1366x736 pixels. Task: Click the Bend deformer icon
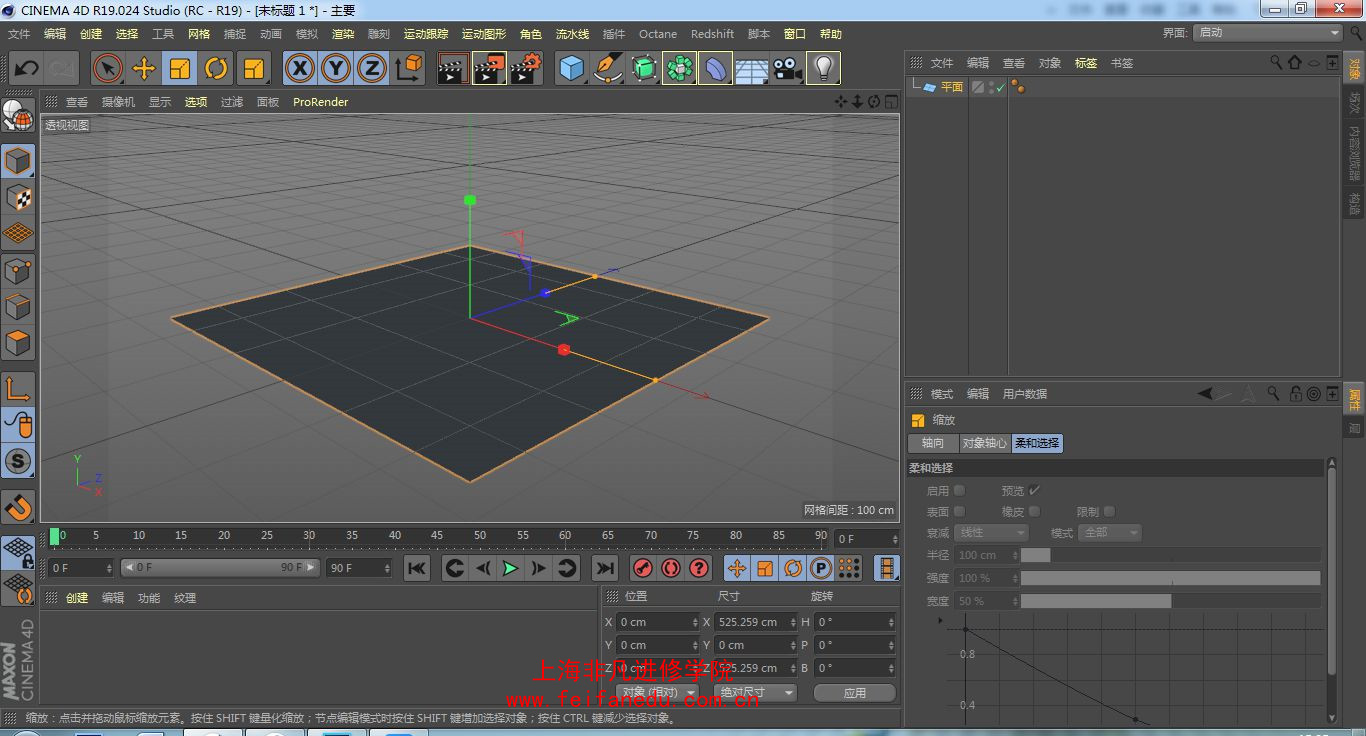[715, 68]
